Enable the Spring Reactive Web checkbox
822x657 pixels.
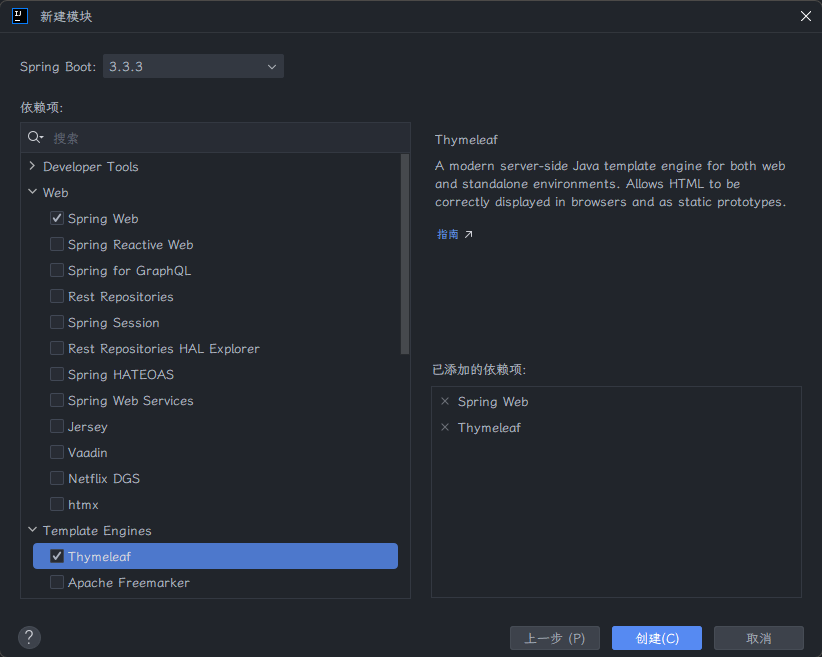point(57,244)
